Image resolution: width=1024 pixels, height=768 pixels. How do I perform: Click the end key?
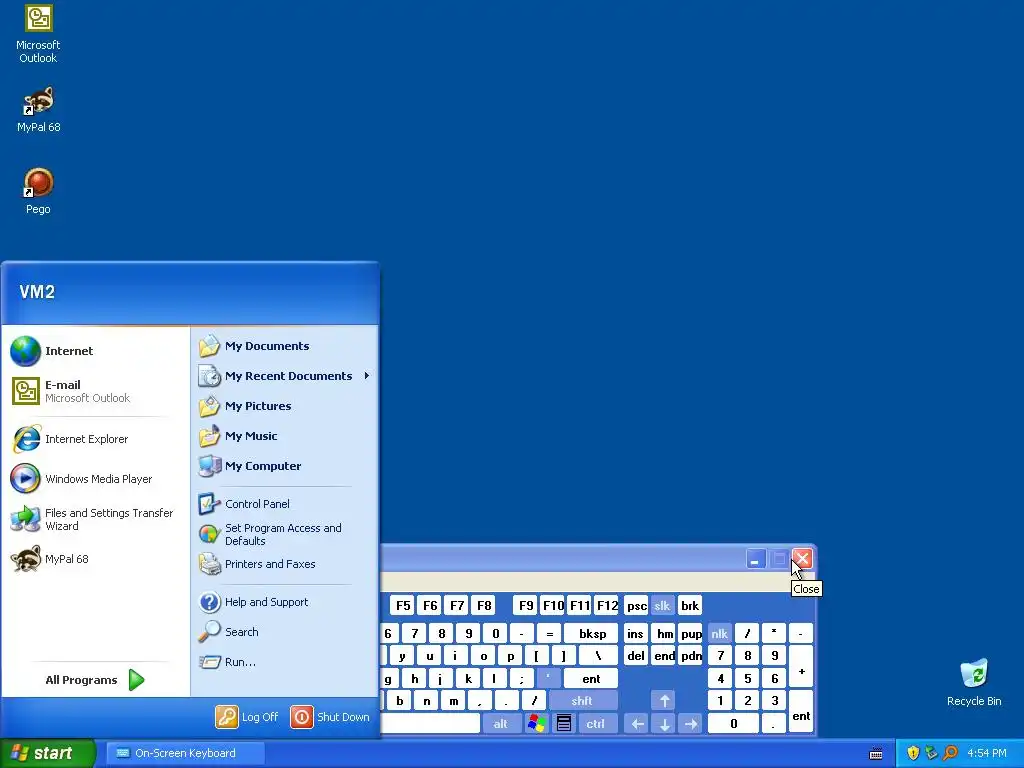tap(665, 656)
